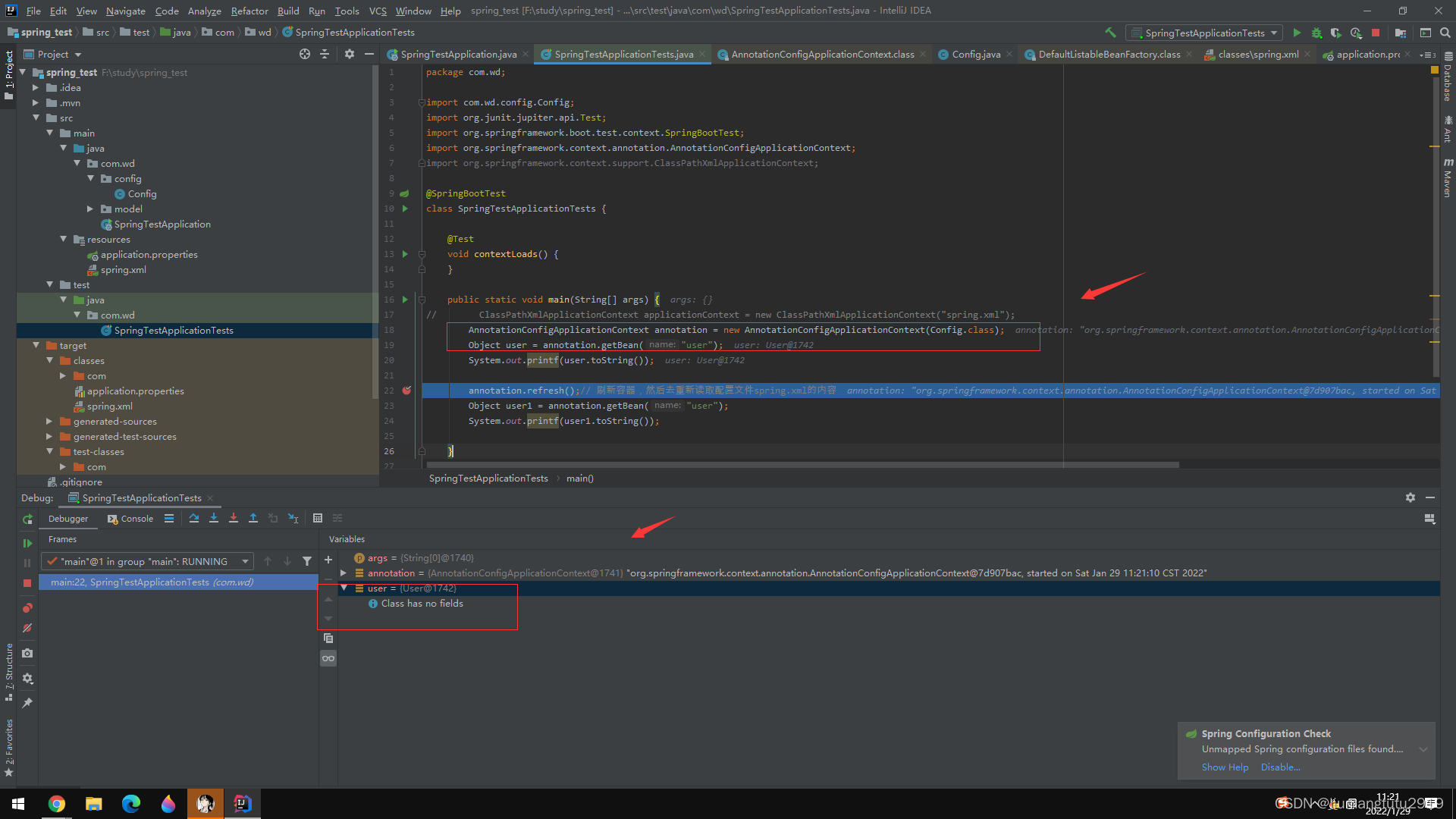Screen dimensions: 1456x819
Task: Click Evaluate Expression calculator icon
Action: (x=318, y=519)
